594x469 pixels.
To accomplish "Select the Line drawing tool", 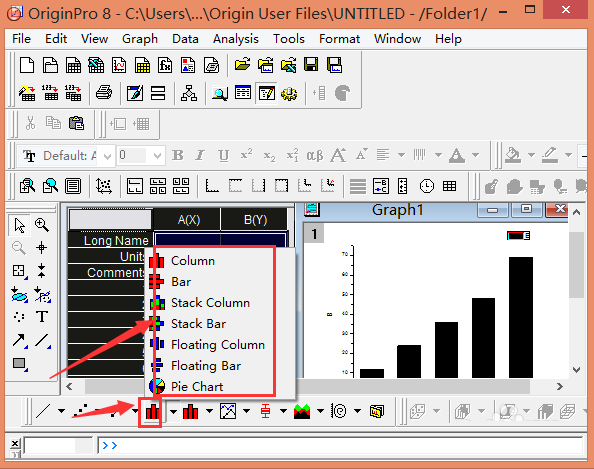I will (x=42, y=340).
